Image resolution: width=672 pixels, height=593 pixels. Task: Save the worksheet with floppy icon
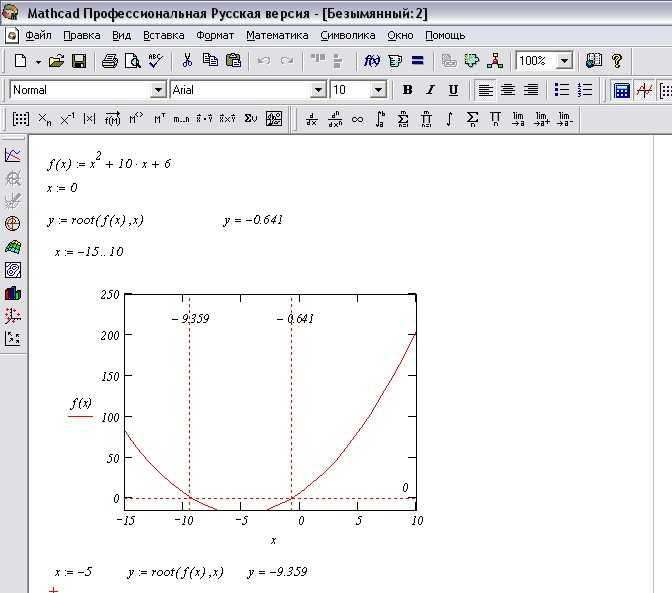click(x=79, y=61)
